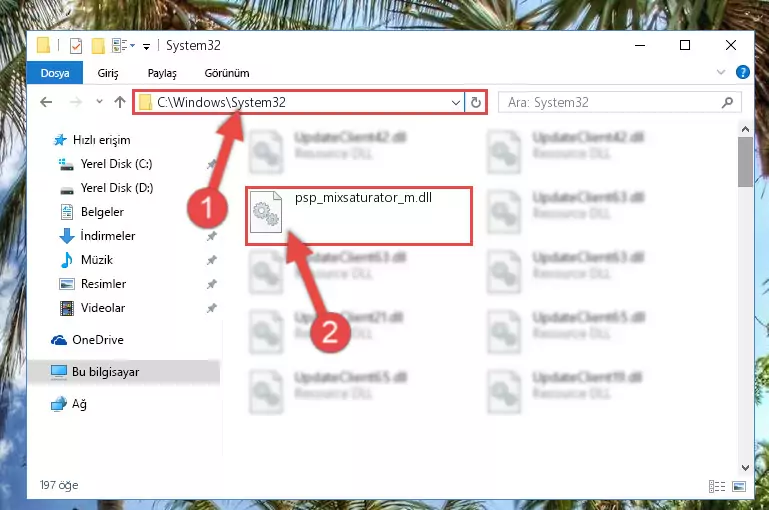This screenshot has height=510, width=769.
Task: Click the 197 öğe status text
Action: click(x=59, y=485)
